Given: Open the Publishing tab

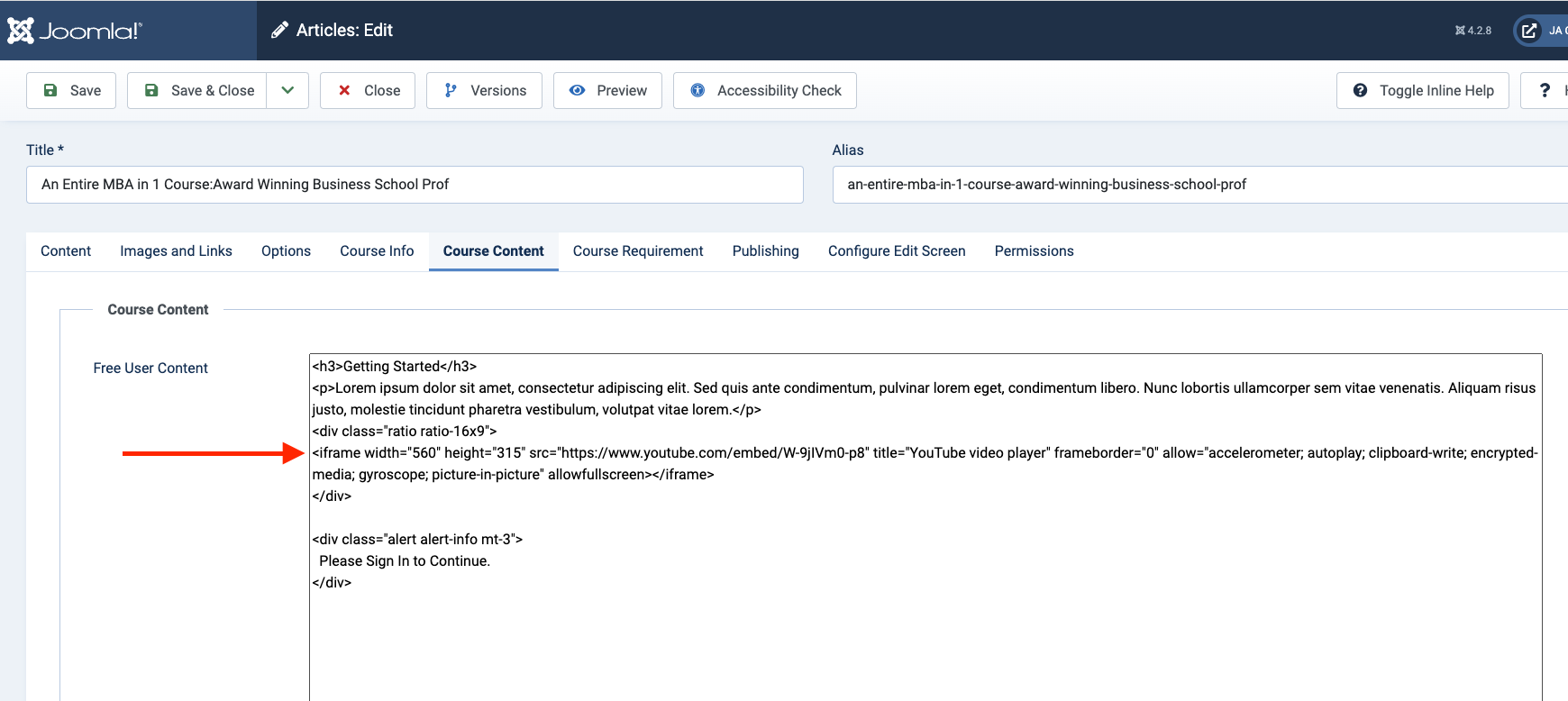Looking at the screenshot, I should 765,251.
